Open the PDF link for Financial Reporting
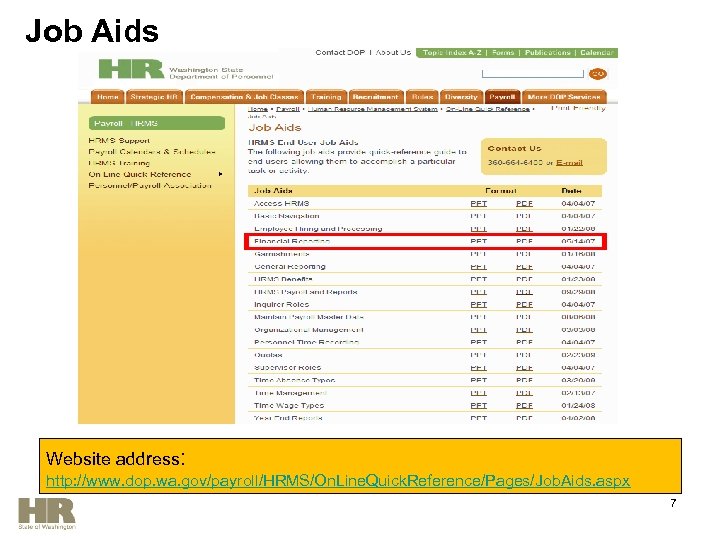This screenshot has height=540, width=720. 524,241
